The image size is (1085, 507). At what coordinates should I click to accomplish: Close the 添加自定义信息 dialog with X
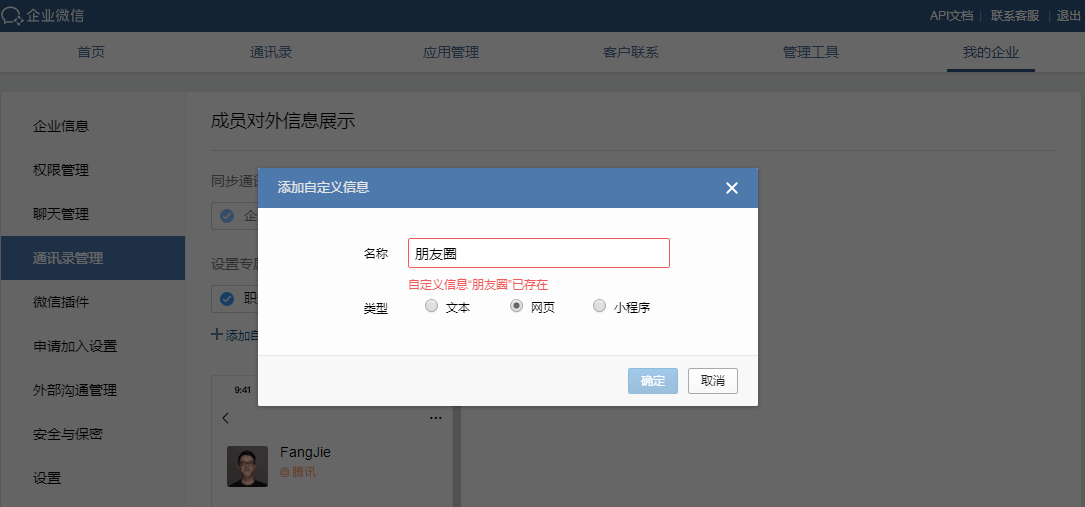tap(731, 188)
